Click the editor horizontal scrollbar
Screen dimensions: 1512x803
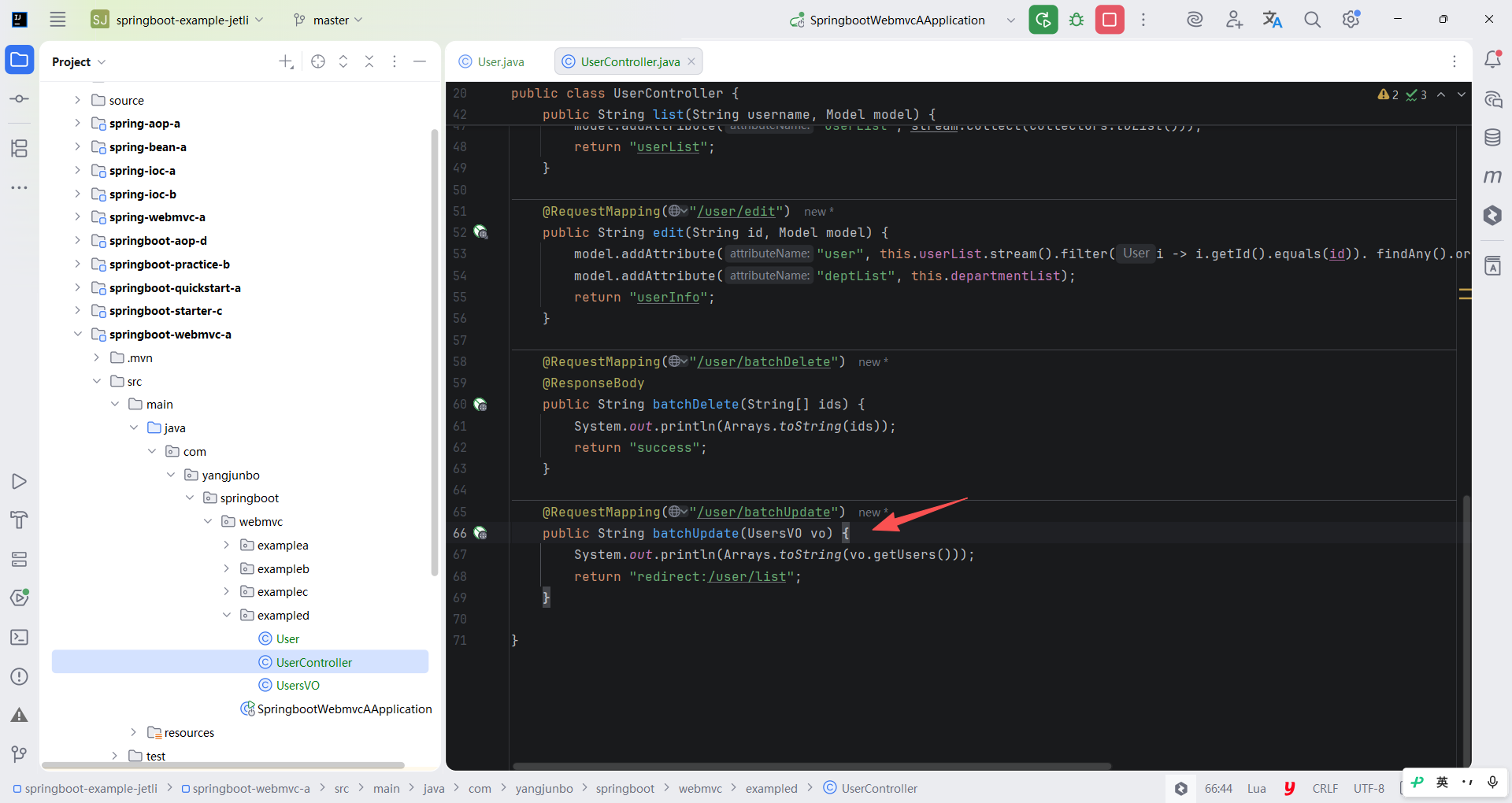coord(811,766)
